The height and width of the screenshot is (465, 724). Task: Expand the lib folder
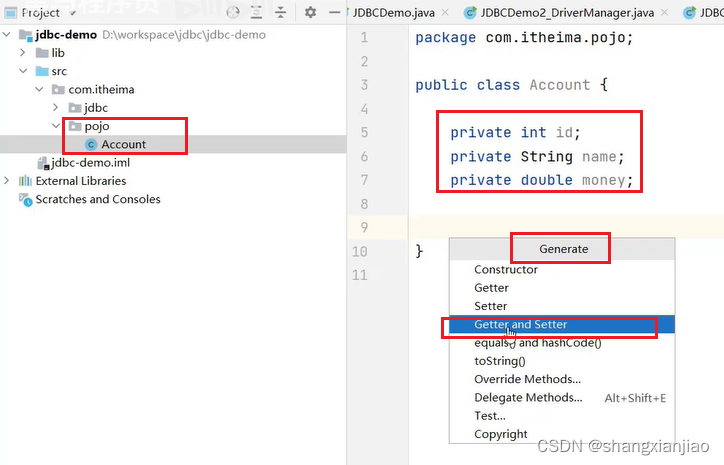pyautogui.click(x=23, y=53)
